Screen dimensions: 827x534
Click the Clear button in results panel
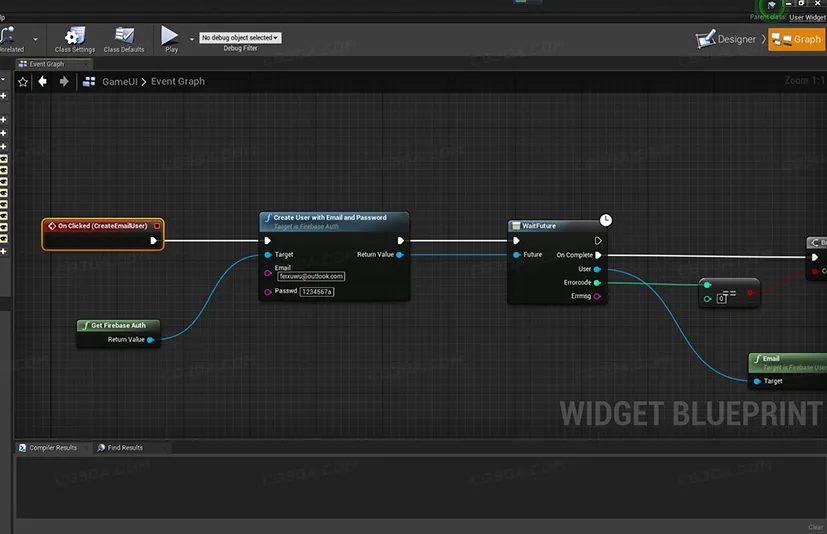[x=815, y=527]
